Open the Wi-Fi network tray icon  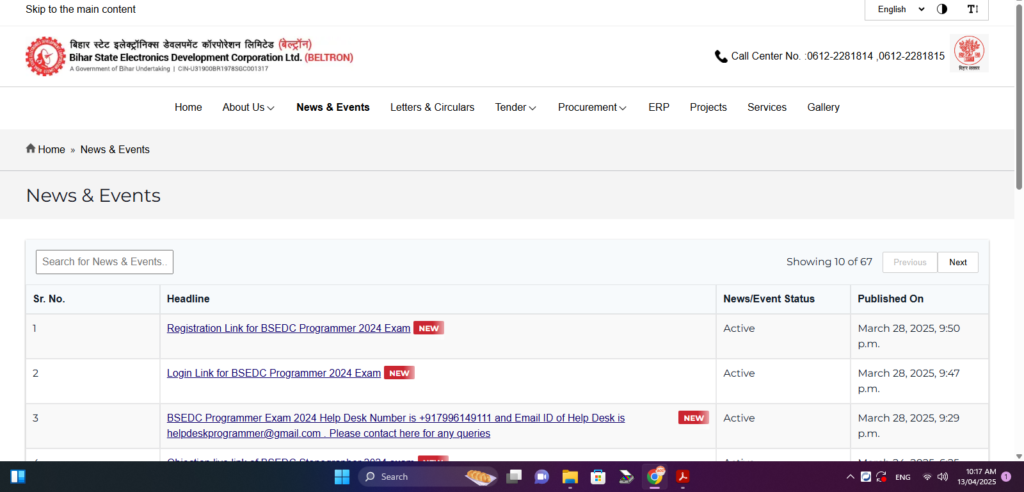[x=927, y=477]
